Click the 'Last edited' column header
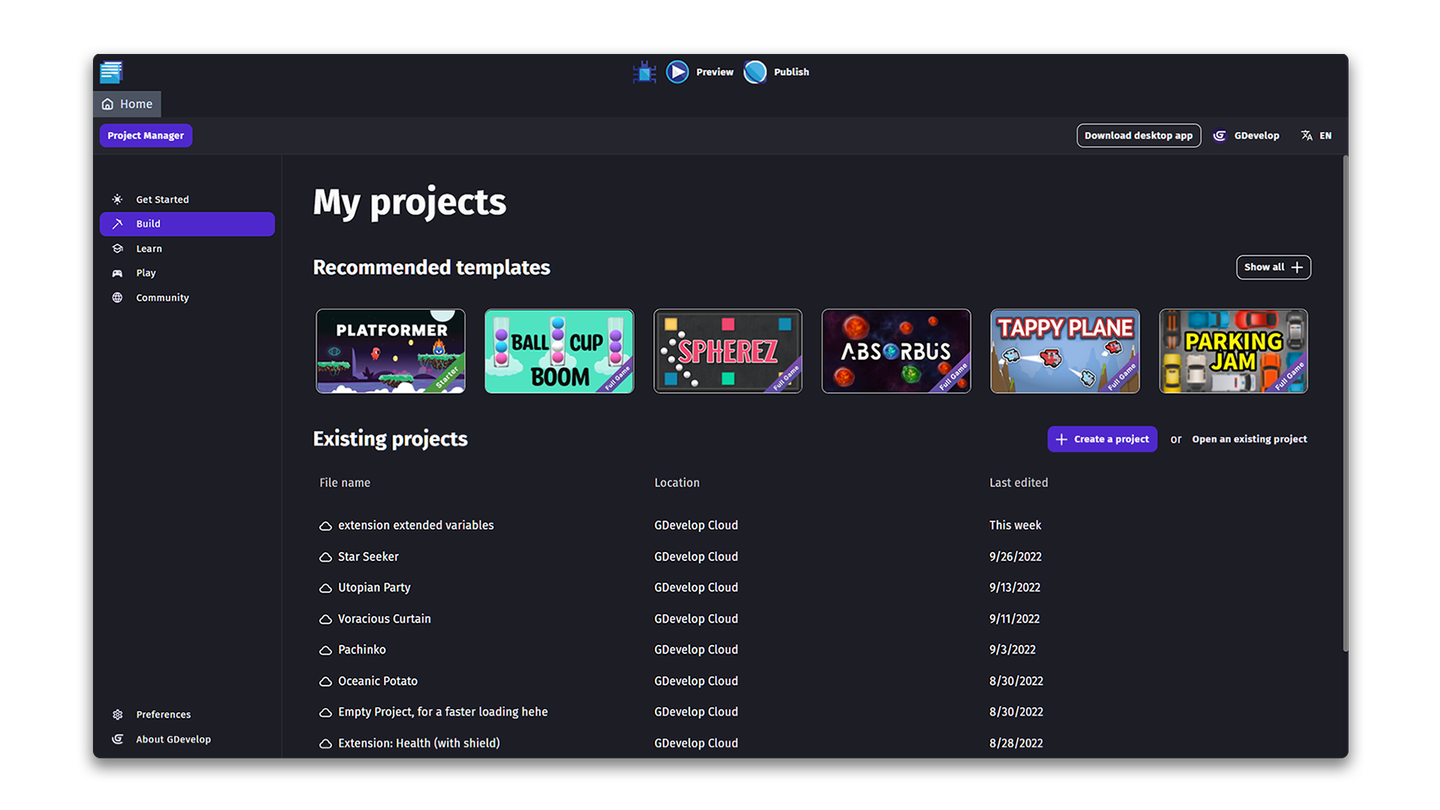 tap(1019, 483)
